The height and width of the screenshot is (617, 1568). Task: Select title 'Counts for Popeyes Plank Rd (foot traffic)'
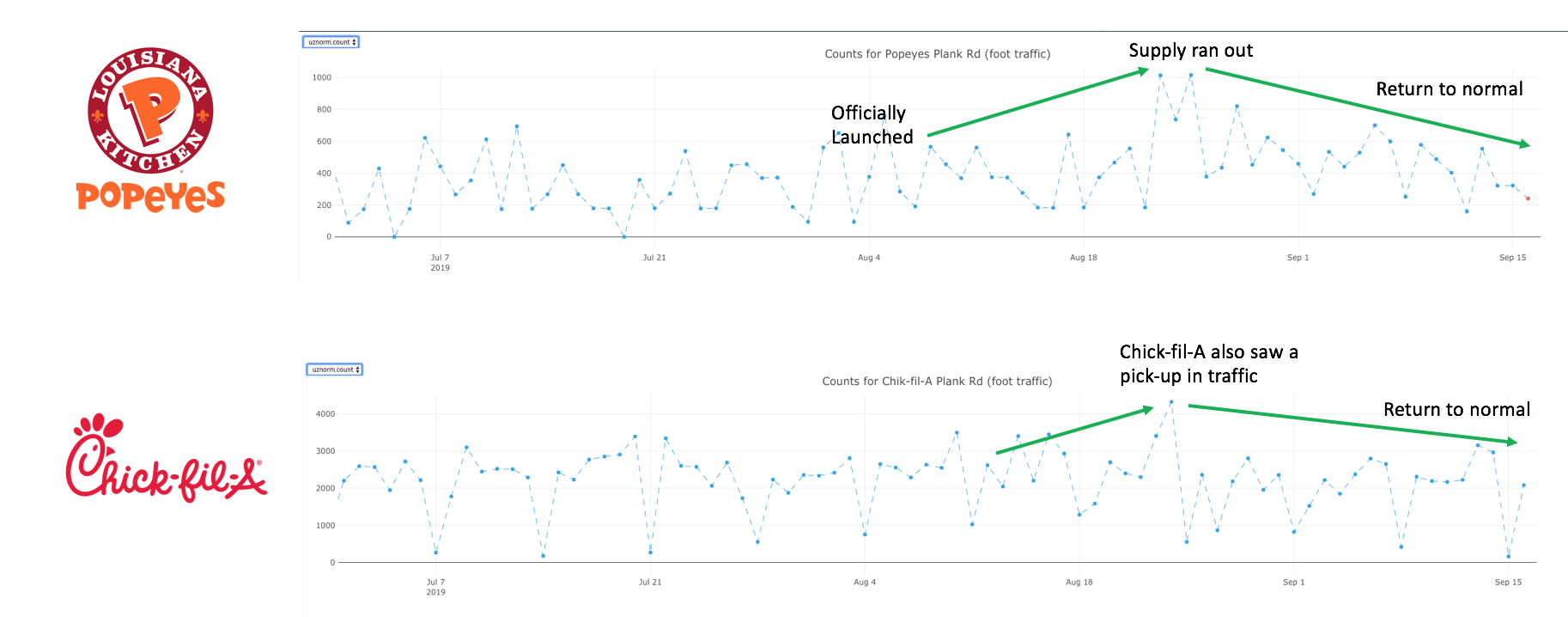point(938,54)
